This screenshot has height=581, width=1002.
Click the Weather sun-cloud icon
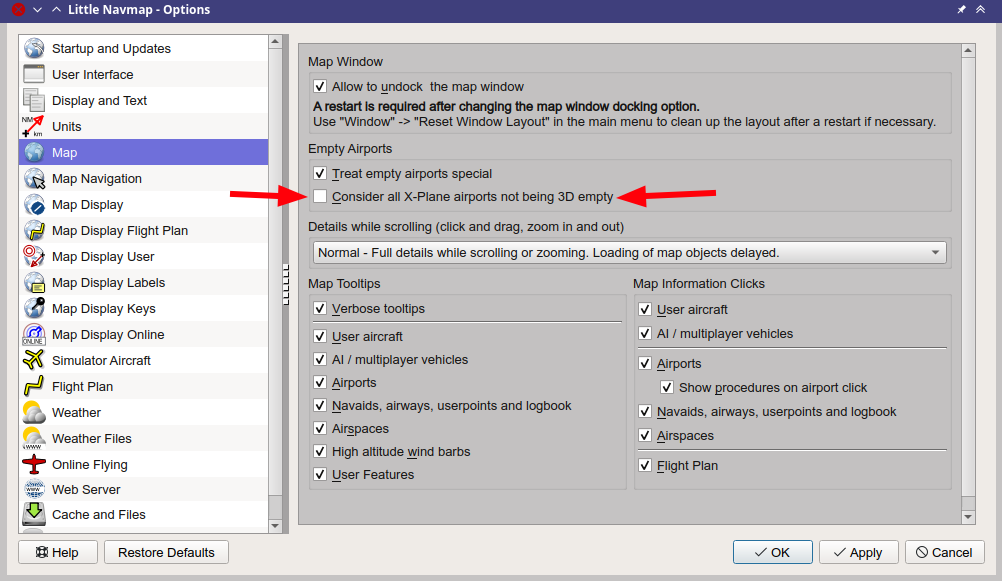34,412
